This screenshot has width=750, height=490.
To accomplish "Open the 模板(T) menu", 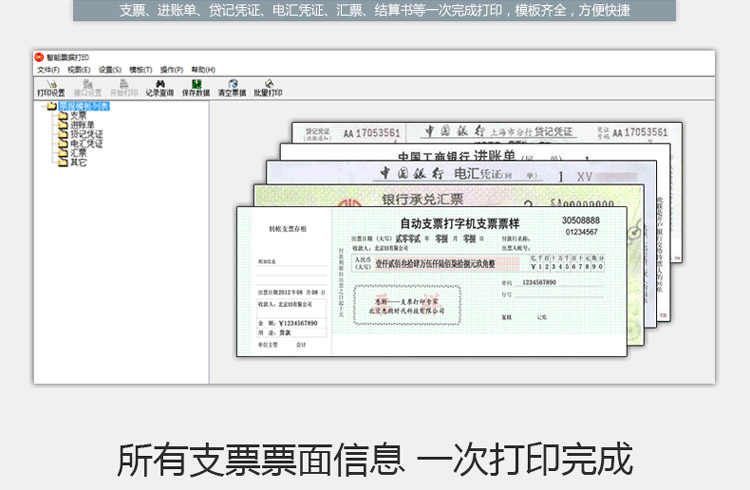I will pos(141,70).
